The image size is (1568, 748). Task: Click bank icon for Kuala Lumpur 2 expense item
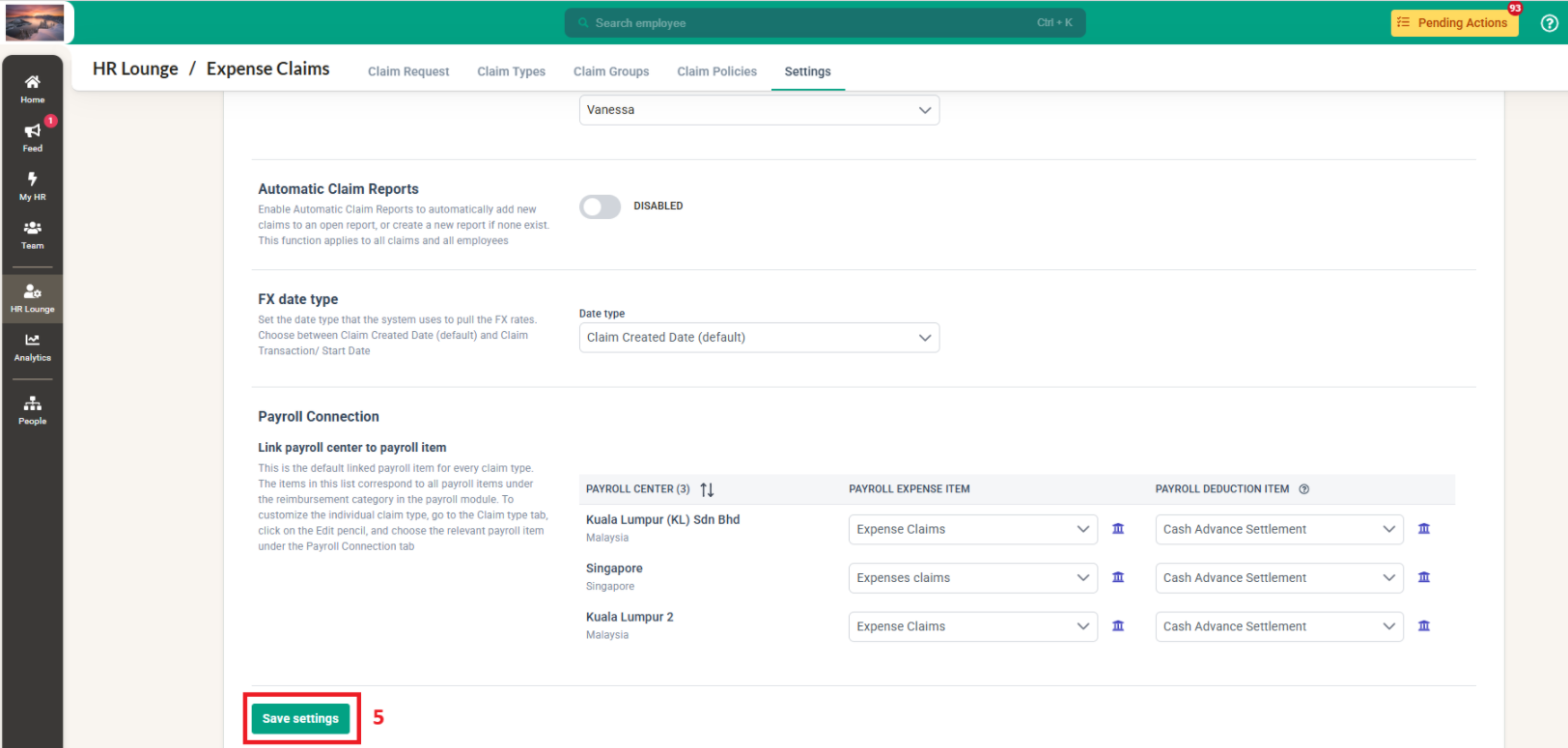tap(1118, 626)
